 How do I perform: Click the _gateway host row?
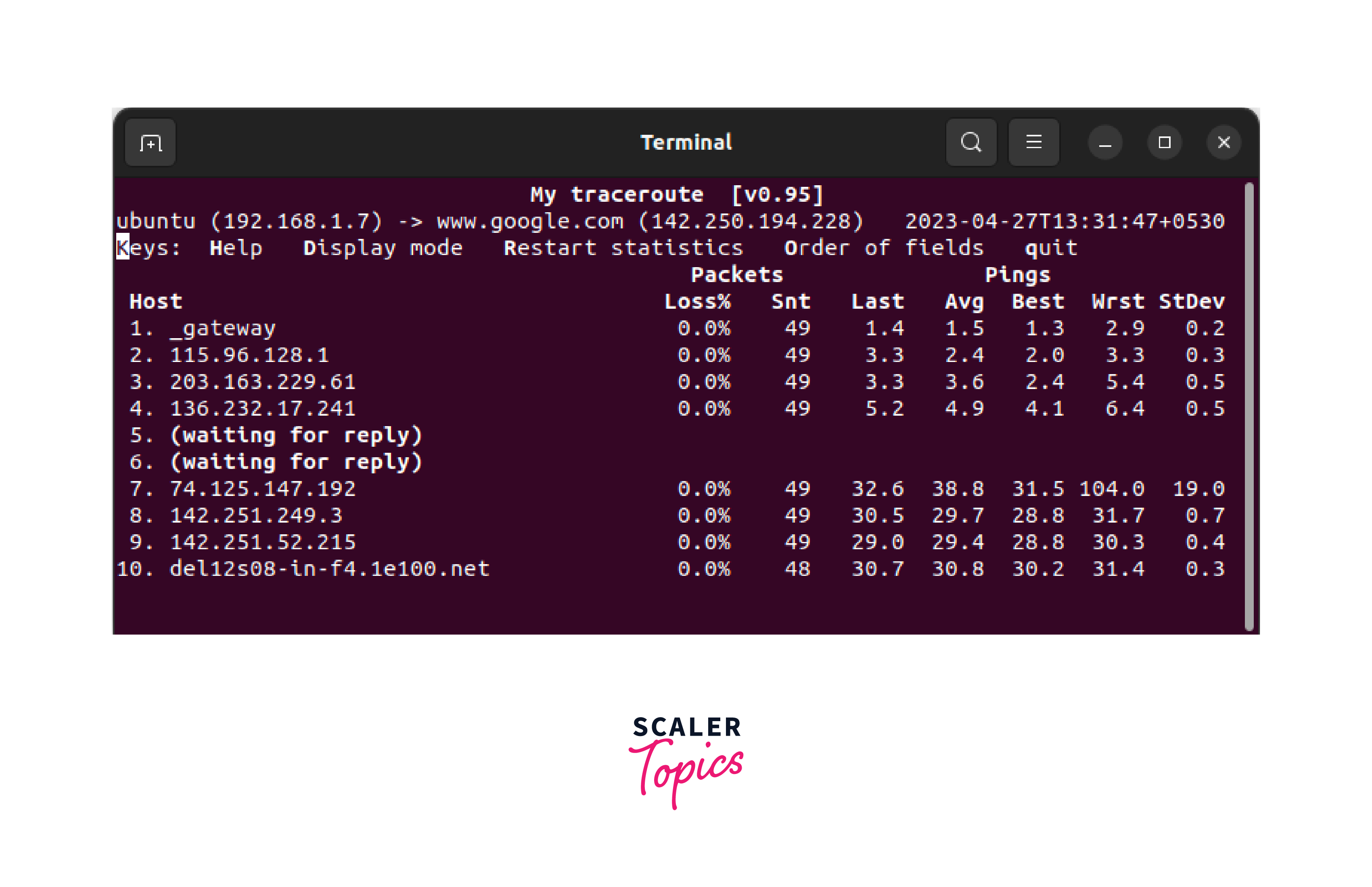tap(222, 328)
